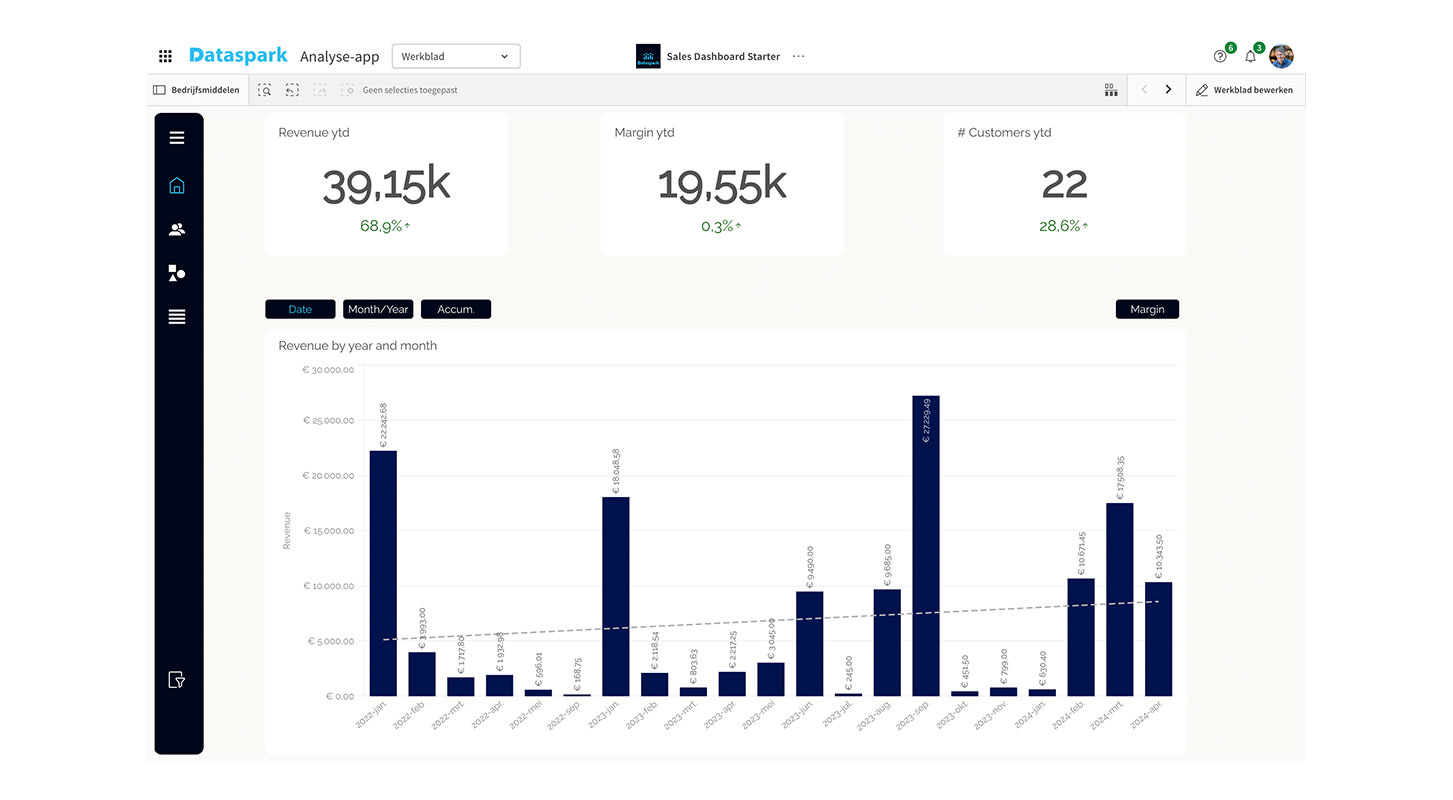Click the Dataspark app grid icon
This screenshot has height=800, width=1453.
click(x=165, y=56)
